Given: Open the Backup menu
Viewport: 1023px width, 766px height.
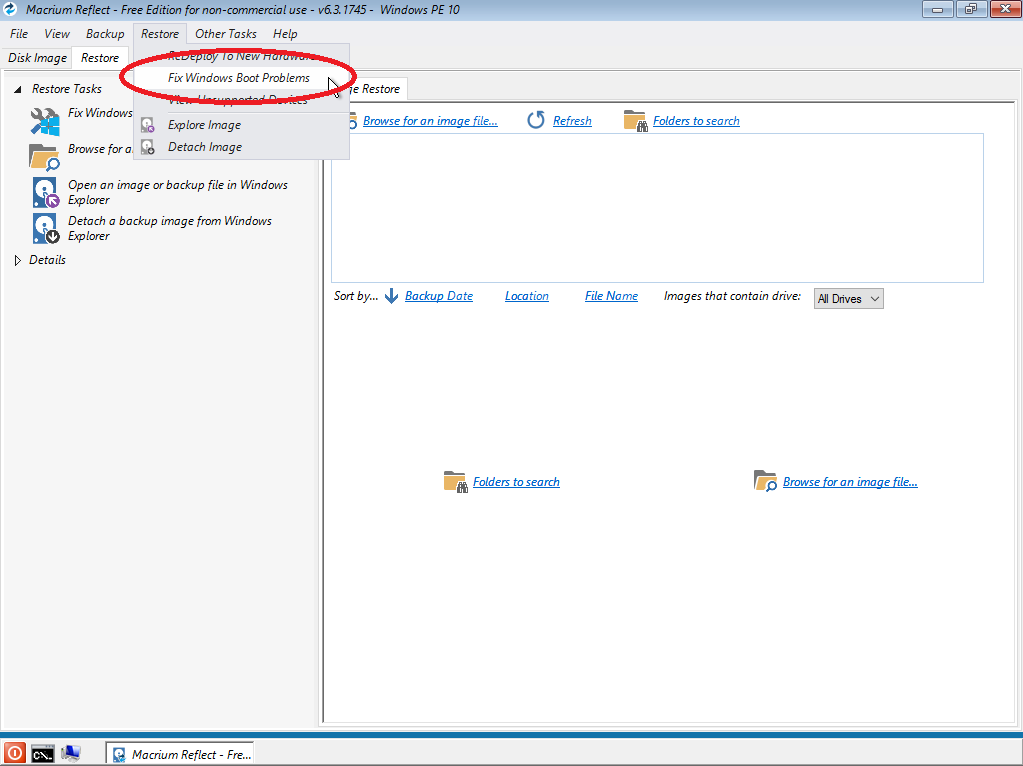Looking at the screenshot, I should [105, 34].
